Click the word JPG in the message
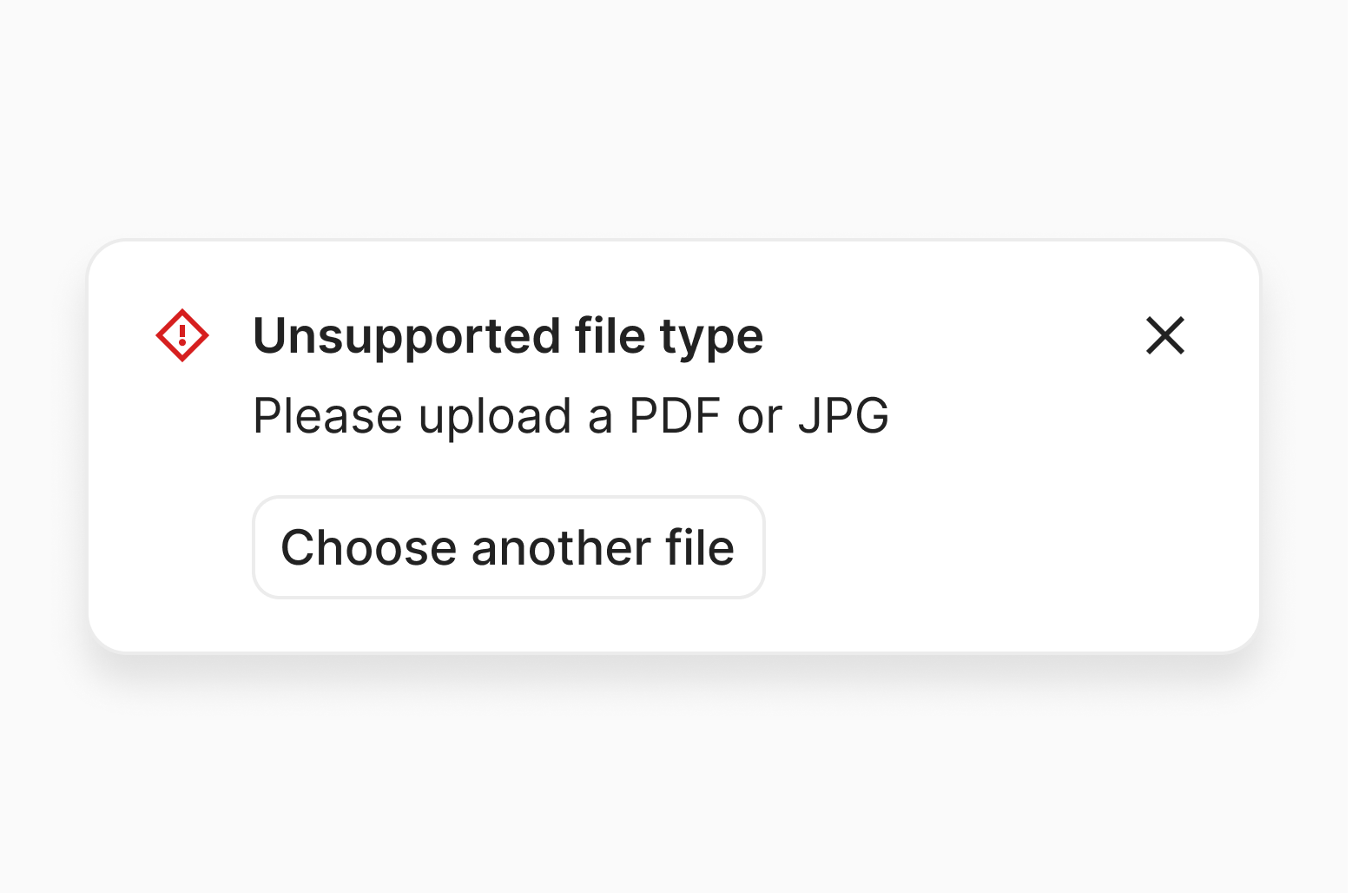The image size is (1372, 893). tap(843, 415)
